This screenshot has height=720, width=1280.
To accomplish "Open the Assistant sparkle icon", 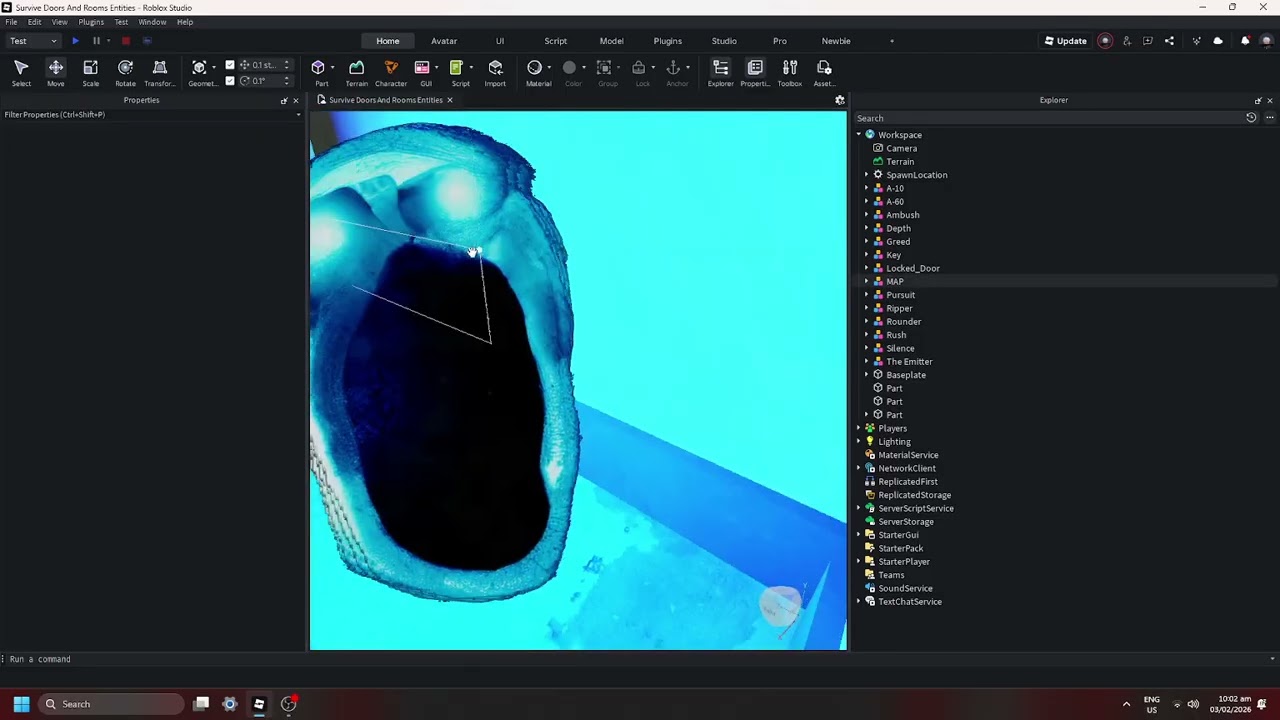I will point(1197,41).
